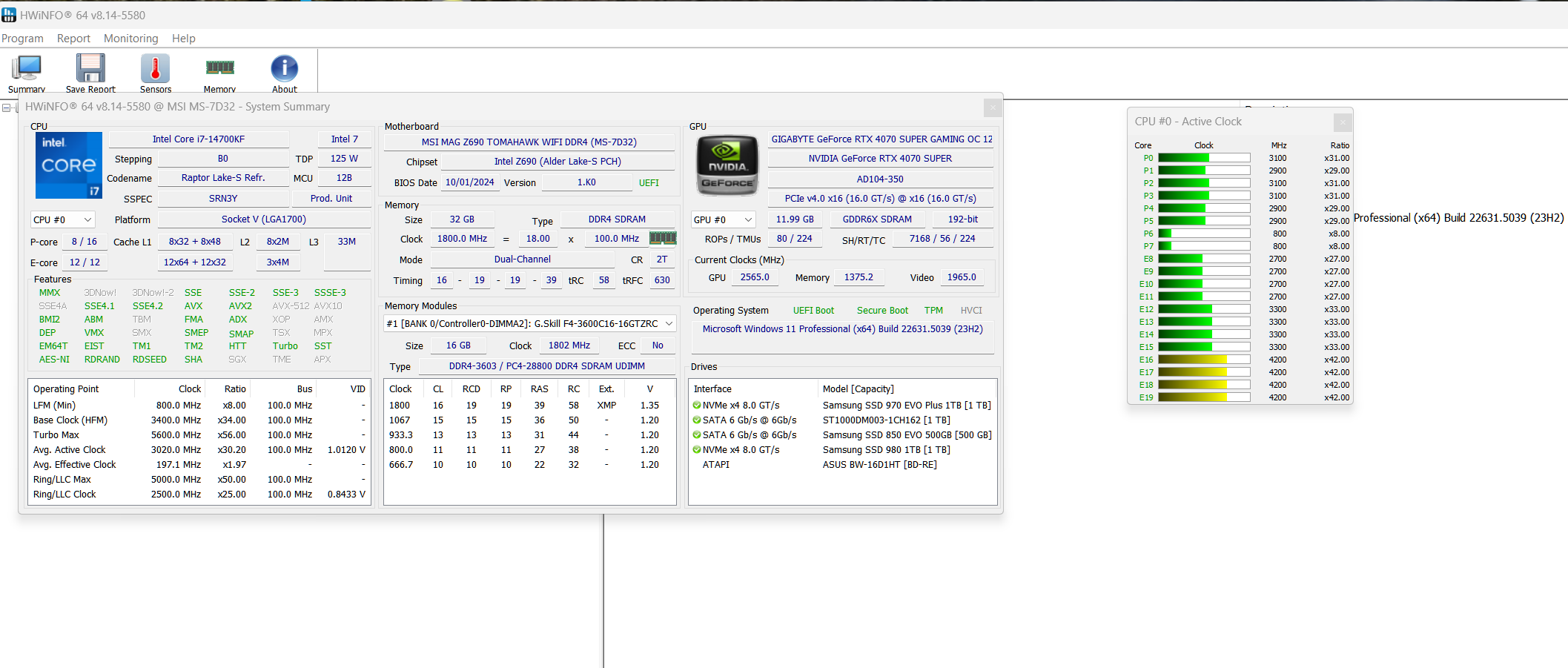This screenshot has height=668, width=1568.
Task: Open the Sensors thermometer icon
Action: 156,73
